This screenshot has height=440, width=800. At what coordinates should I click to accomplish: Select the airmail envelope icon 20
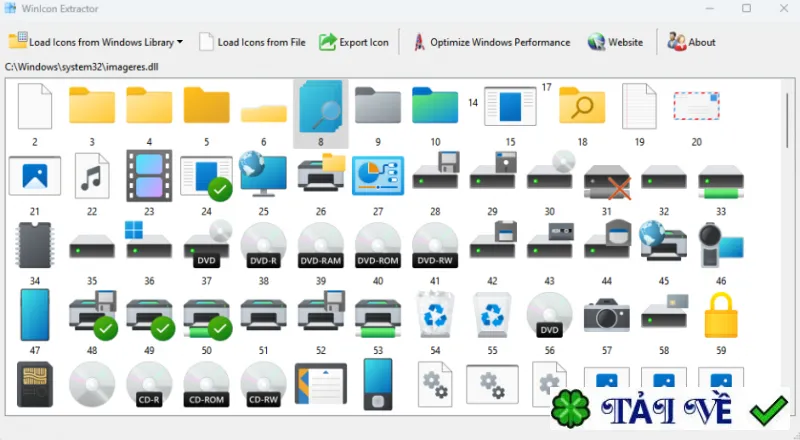696,106
